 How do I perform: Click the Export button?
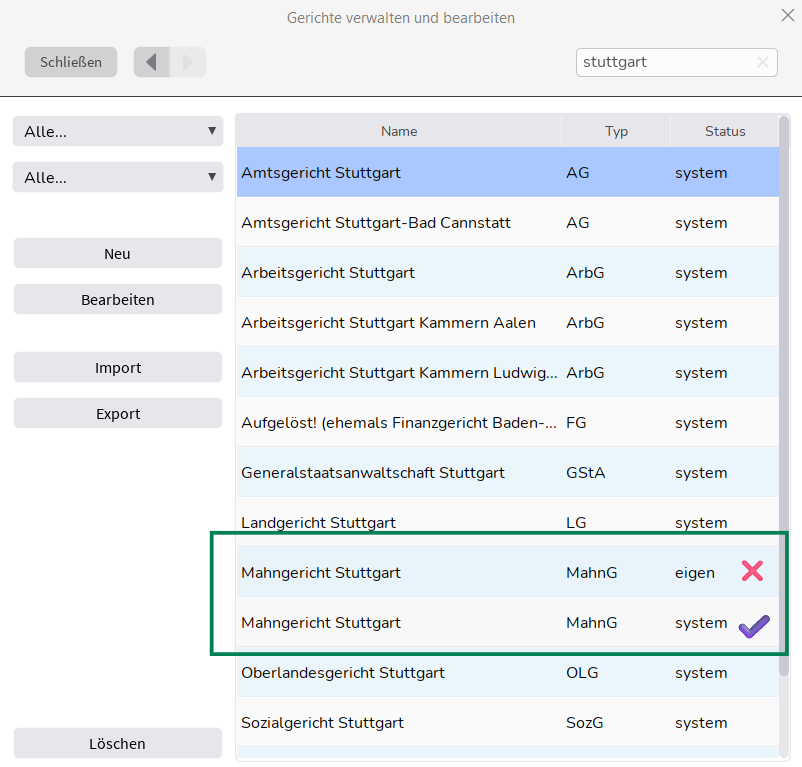[118, 414]
